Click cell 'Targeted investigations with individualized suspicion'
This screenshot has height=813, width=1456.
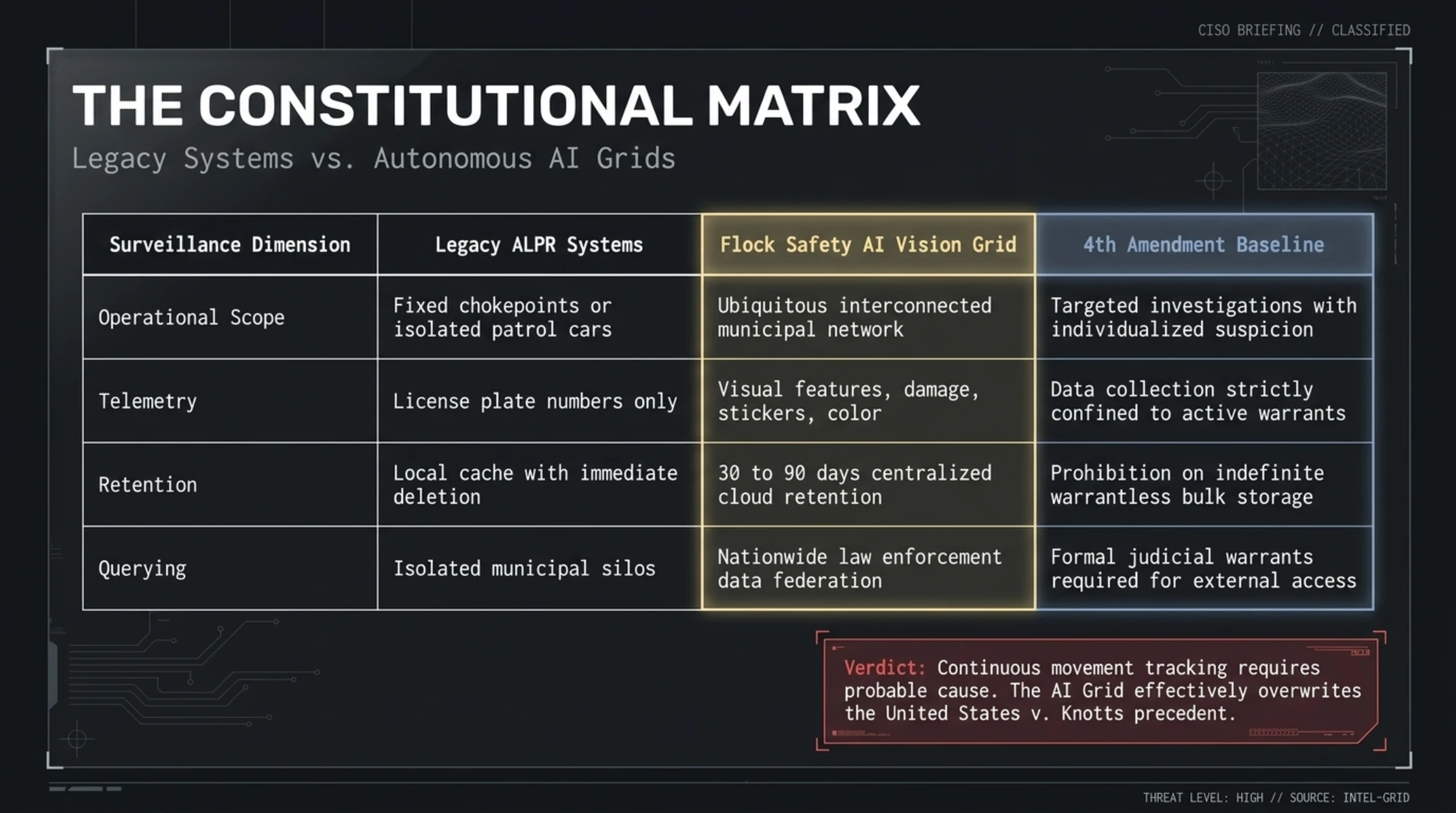[x=1203, y=318]
